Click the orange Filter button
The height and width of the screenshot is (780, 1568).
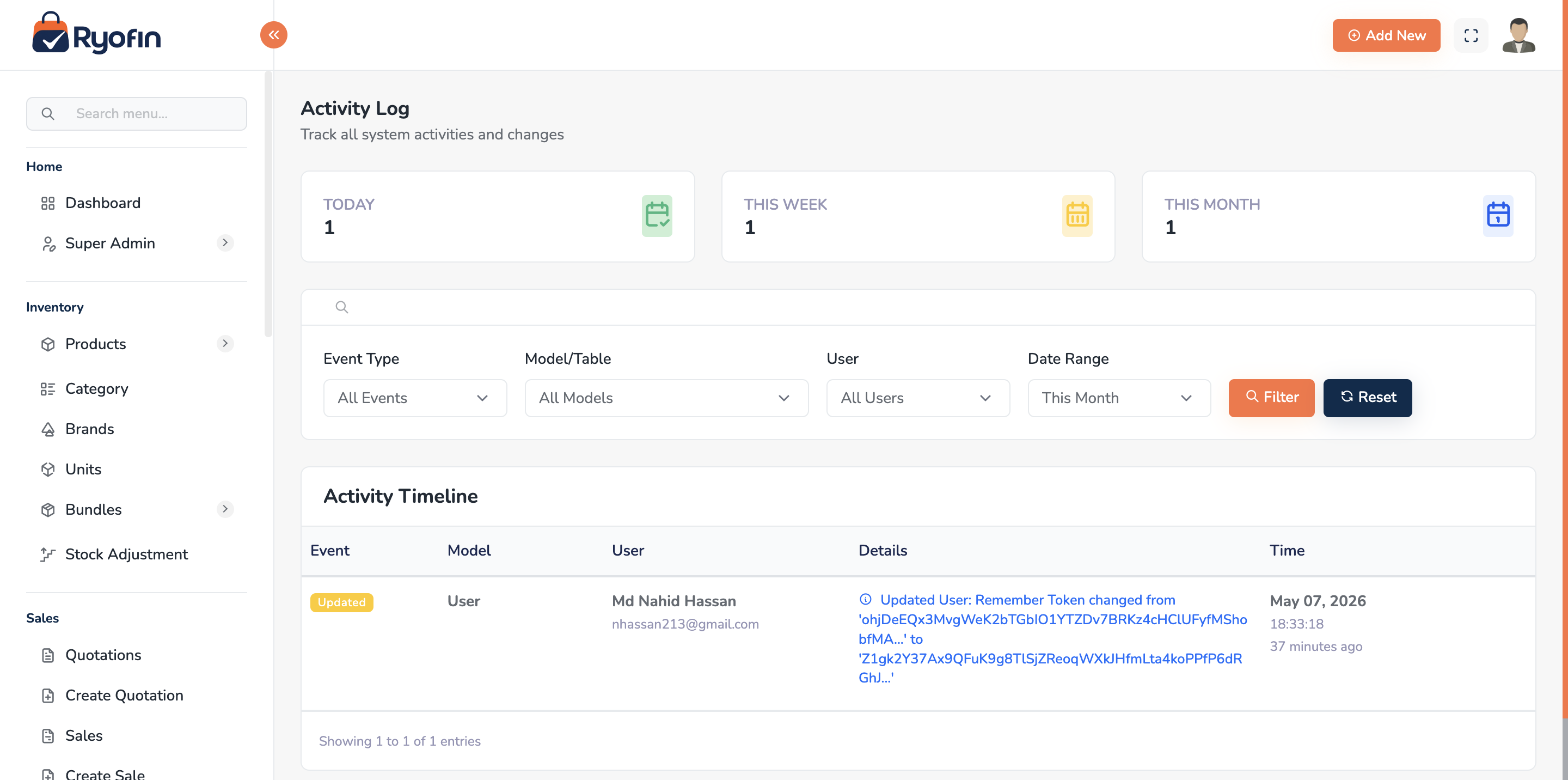click(x=1271, y=397)
